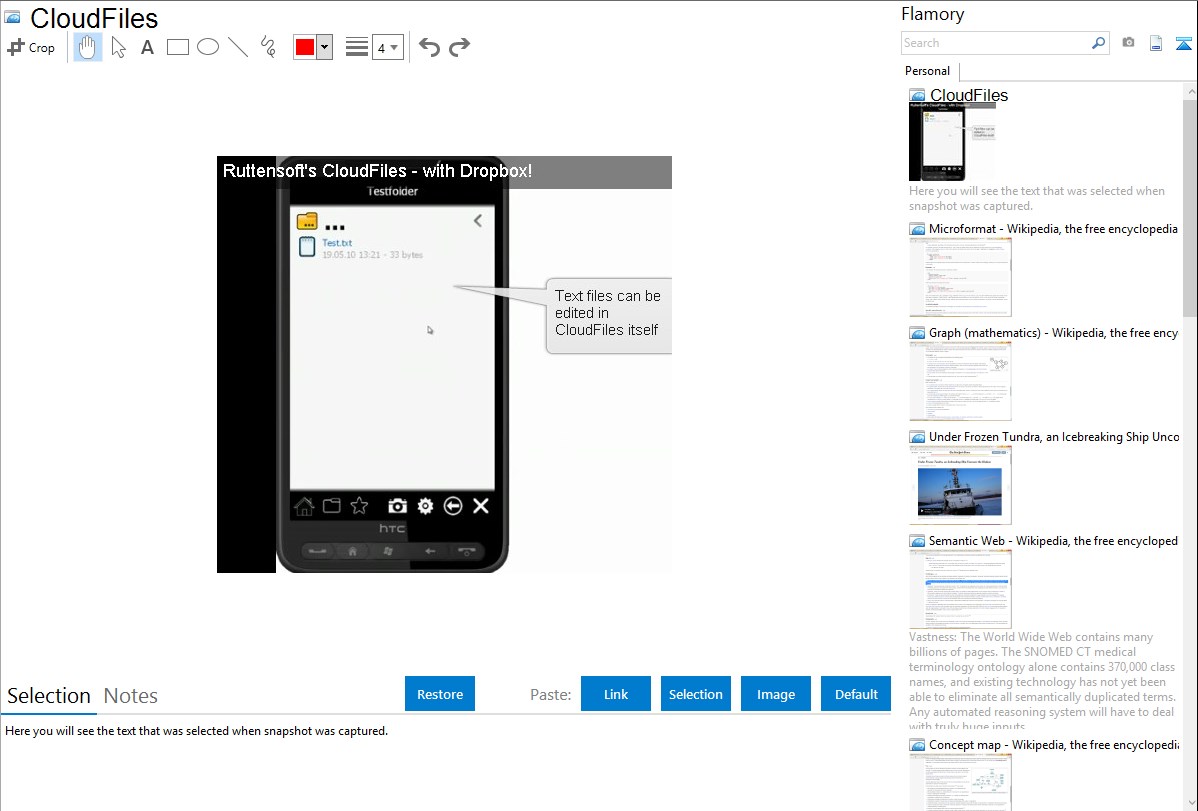The image size is (1198, 811).
Task: Open the Semantic Web snapshot thumbnail
Action: [960, 588]
